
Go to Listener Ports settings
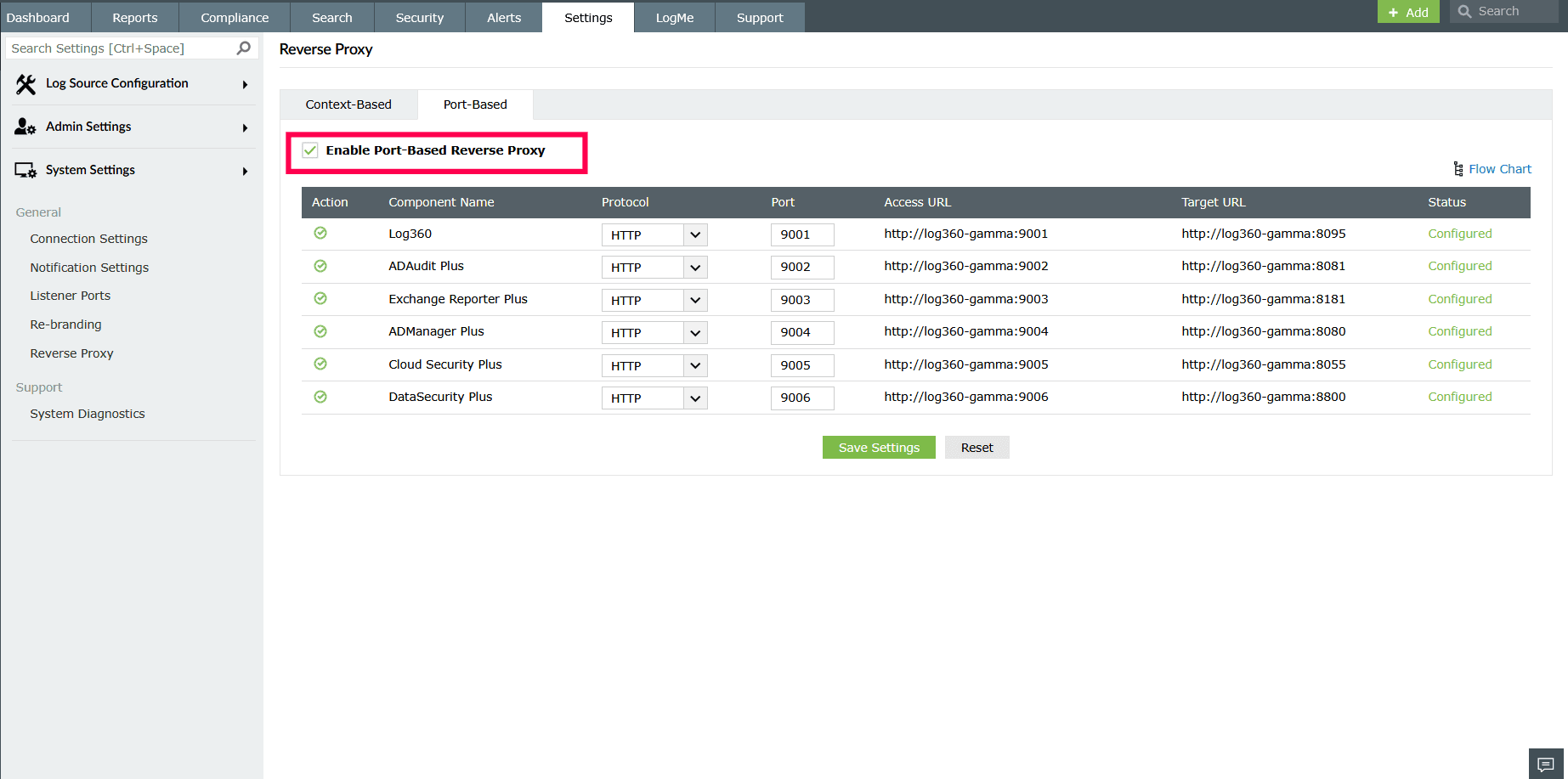coord(71,296)
